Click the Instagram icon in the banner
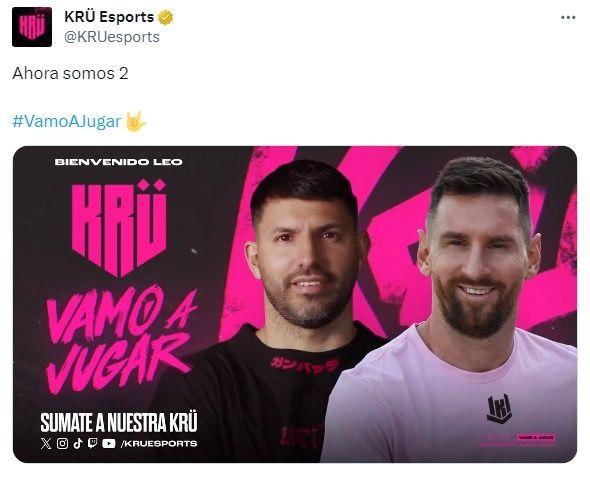Screen dimensions: 590x484 pos(62,443)
